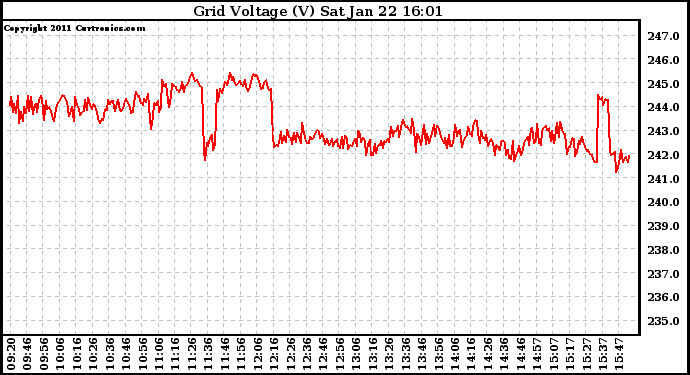Select the 15:07 time axis label
This screenshot has width=690, height=375.
pyautogui.click(x=553, y=354)
